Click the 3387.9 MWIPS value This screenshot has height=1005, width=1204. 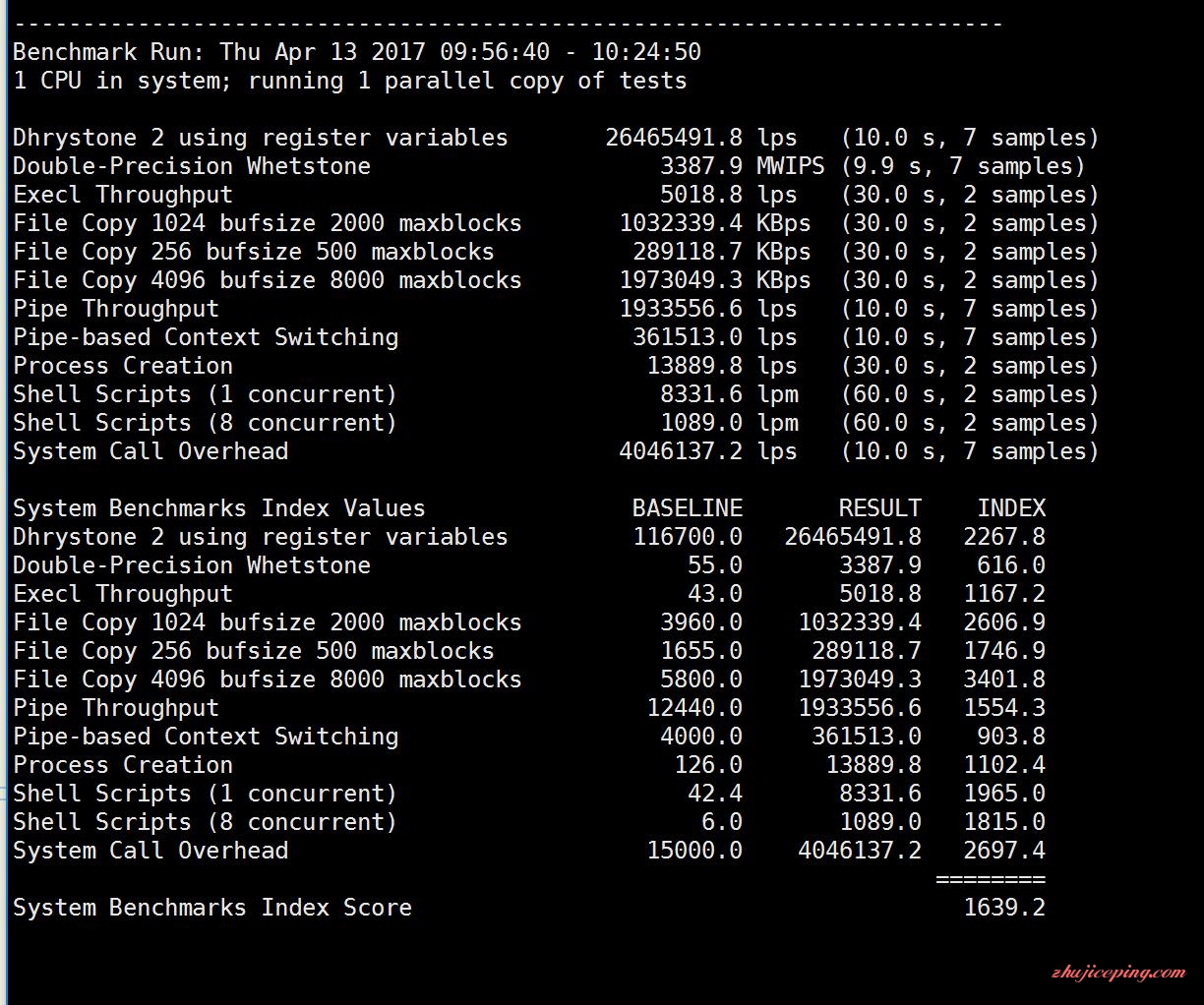tap(742, 166)
